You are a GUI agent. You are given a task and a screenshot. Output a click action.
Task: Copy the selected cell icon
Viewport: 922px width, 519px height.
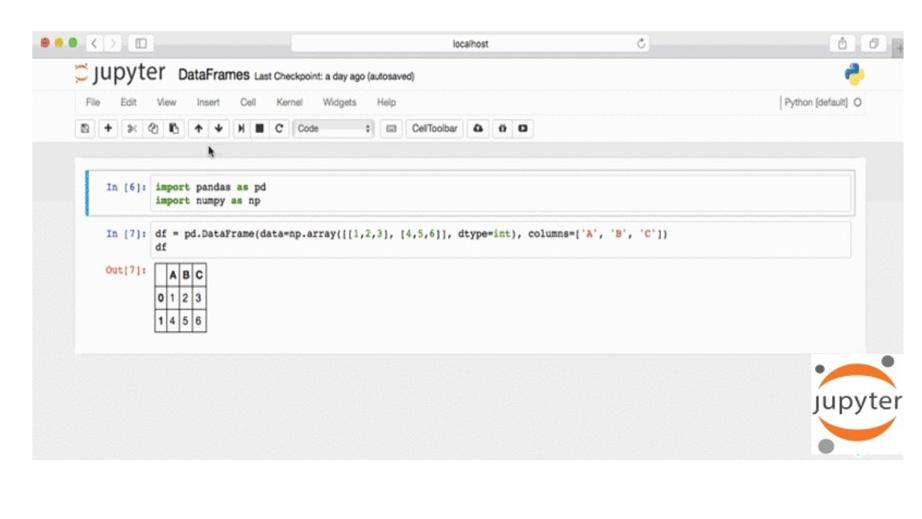point(153,129)
